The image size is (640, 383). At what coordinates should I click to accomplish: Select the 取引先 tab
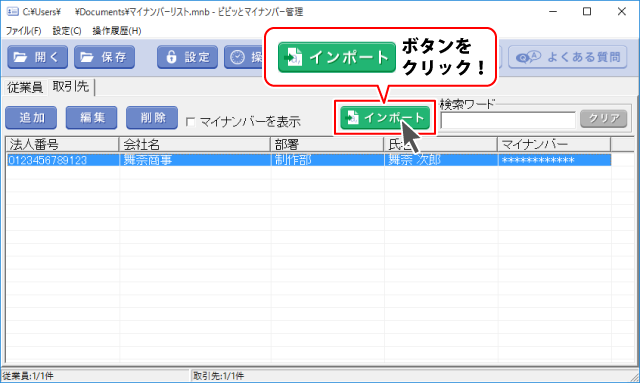coord(71,87)
